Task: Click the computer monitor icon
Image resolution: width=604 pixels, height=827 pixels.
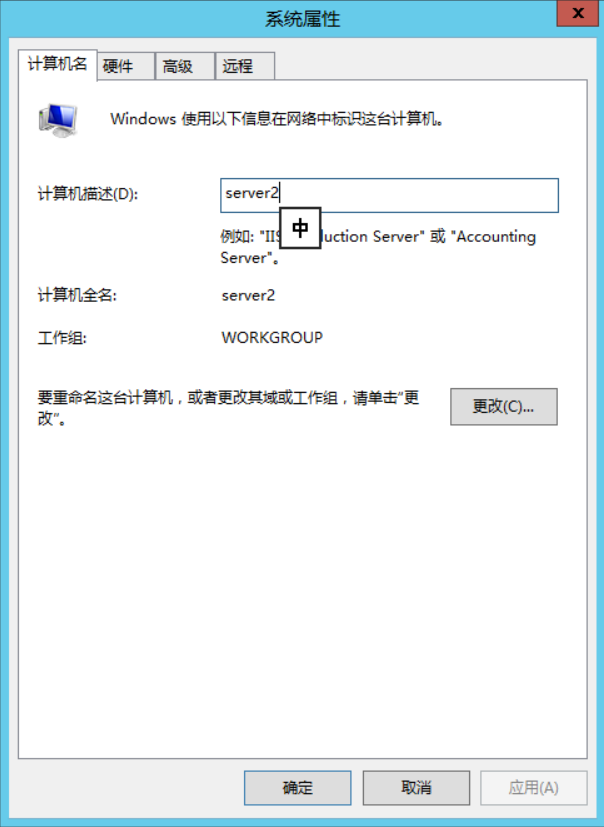Action: (58, 121)
